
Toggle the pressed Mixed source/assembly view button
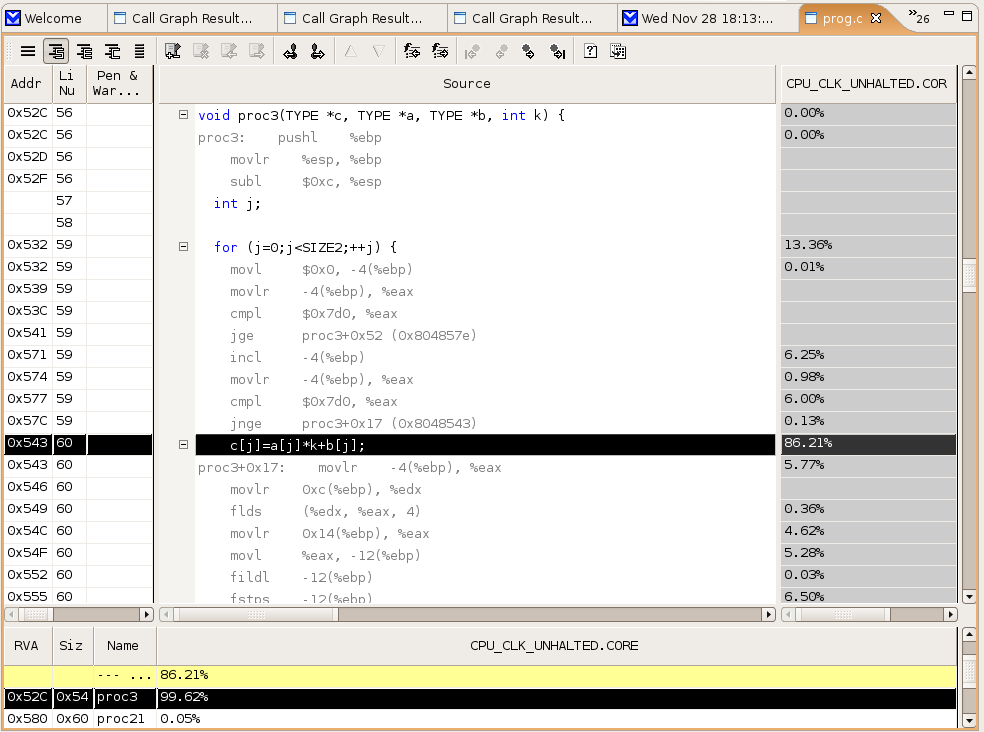(56, 51)
